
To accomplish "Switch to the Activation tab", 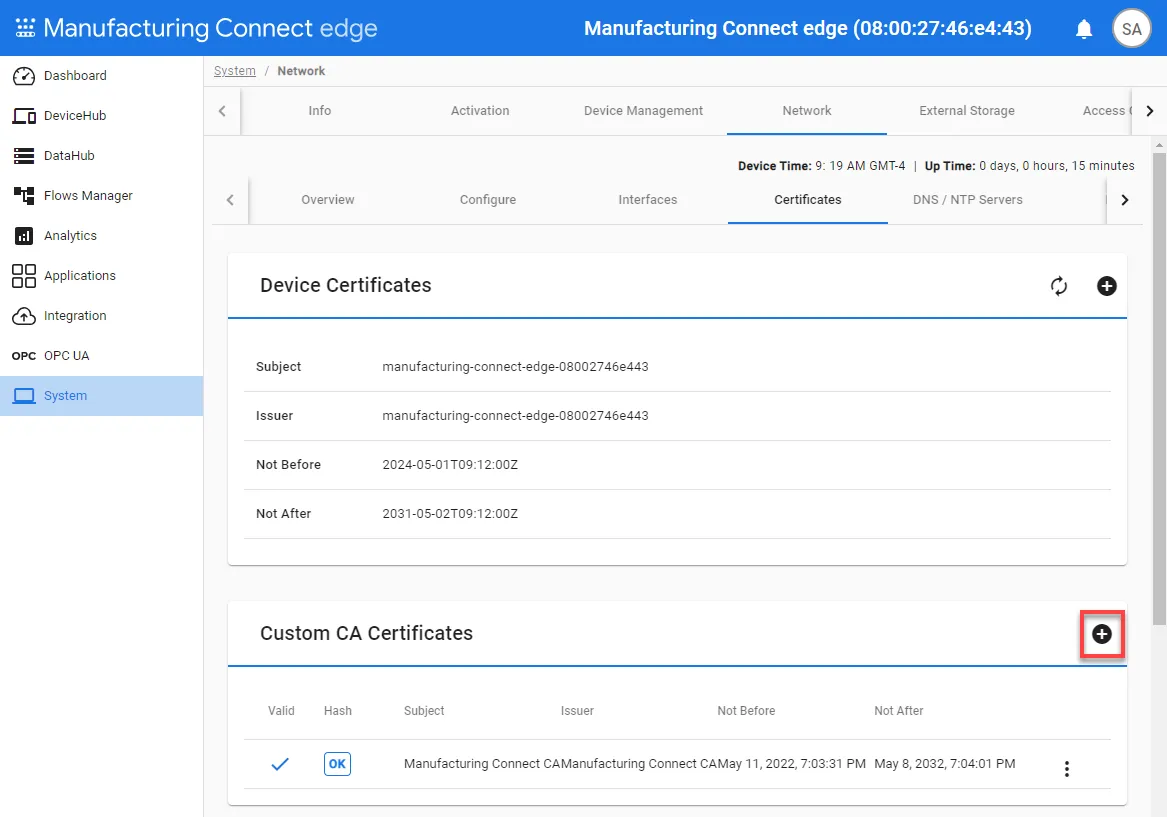I will (480, 111).
